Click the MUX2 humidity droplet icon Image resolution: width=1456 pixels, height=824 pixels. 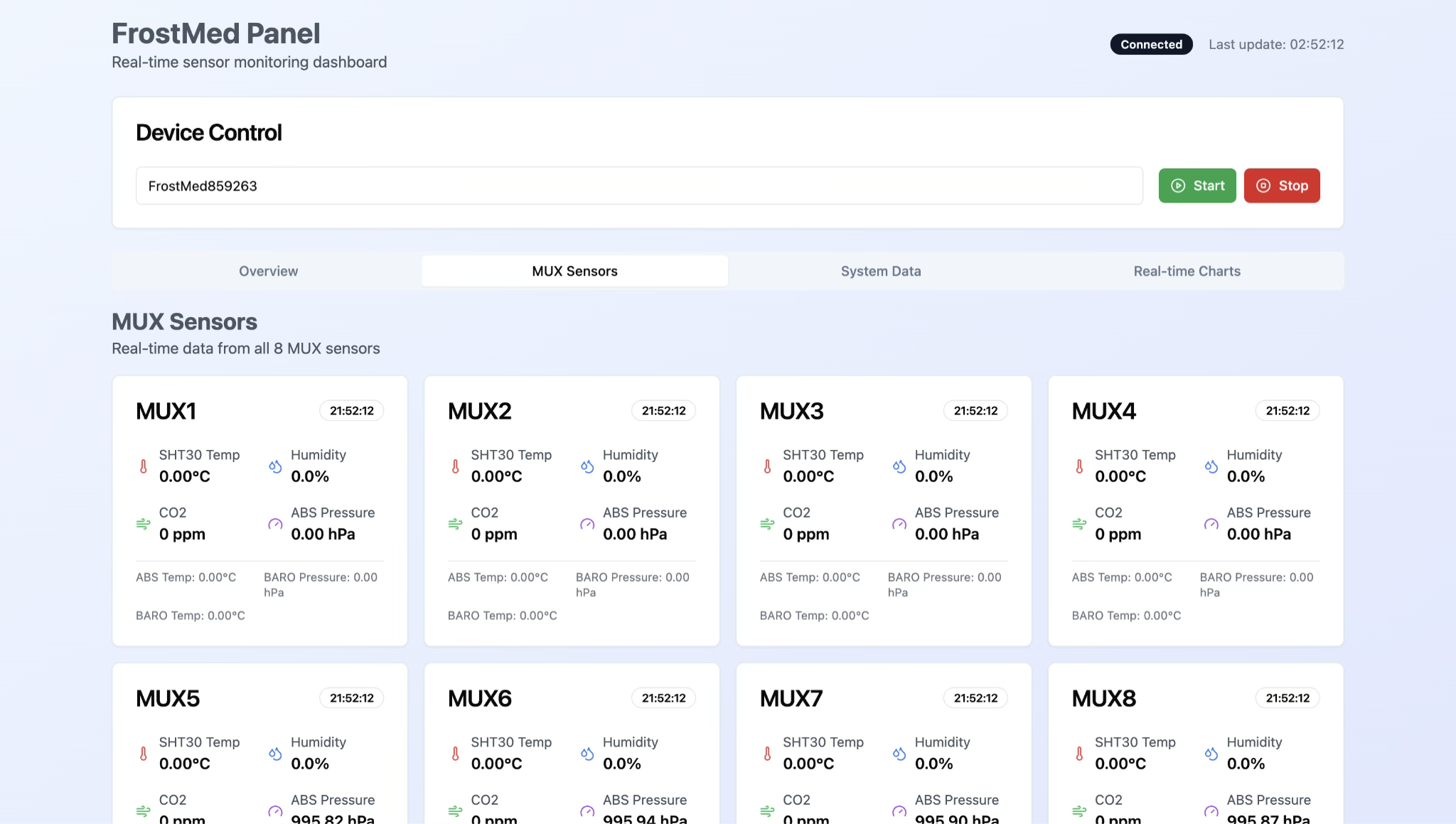click(587, 466)
